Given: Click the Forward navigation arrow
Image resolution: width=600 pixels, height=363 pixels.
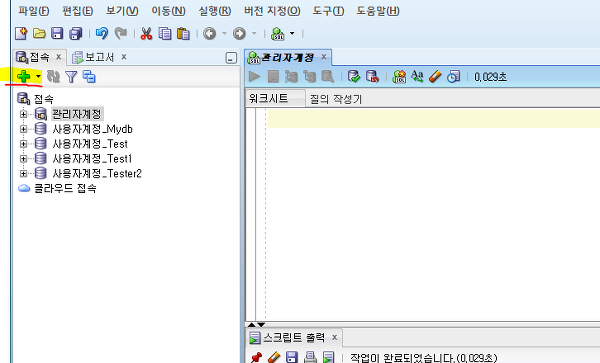Looking at the screenshot, I should [x=239, y=34].
